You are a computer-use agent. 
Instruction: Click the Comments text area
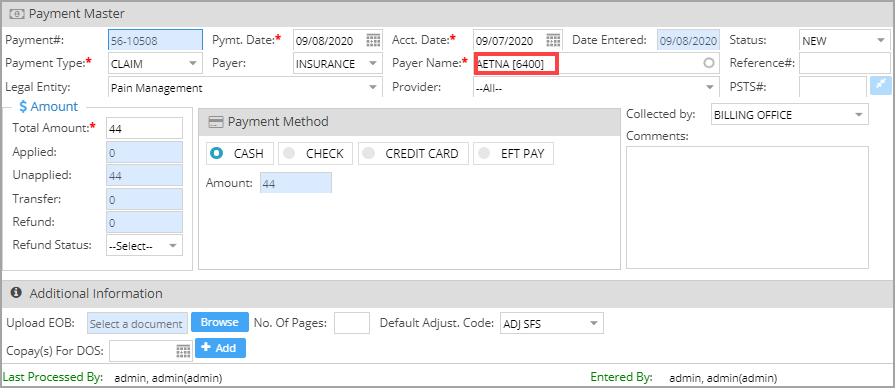[747, 207]
